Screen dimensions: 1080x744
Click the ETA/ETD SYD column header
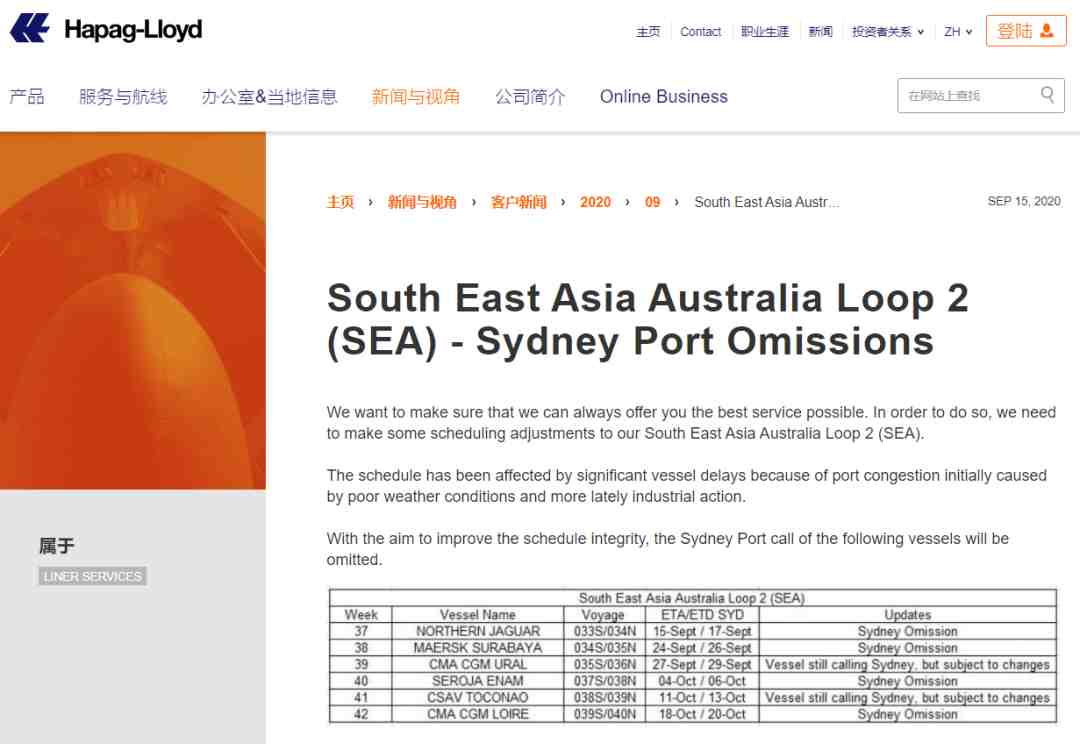702,614
